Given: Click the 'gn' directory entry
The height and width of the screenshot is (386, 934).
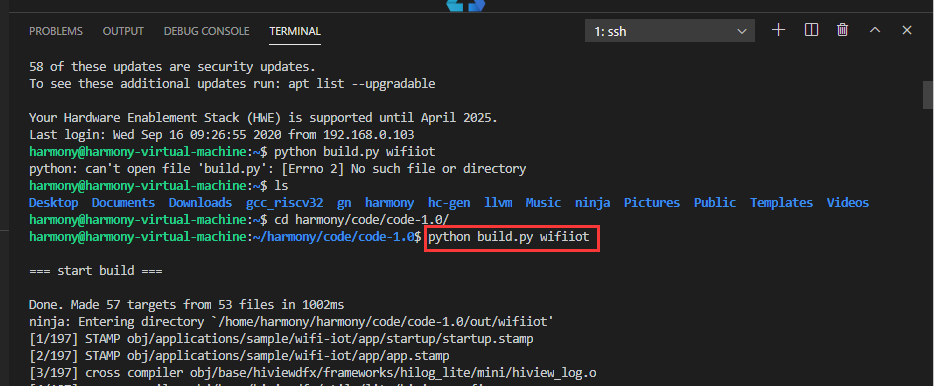Looking at the screenshot, I should click(x=344, y=204).
